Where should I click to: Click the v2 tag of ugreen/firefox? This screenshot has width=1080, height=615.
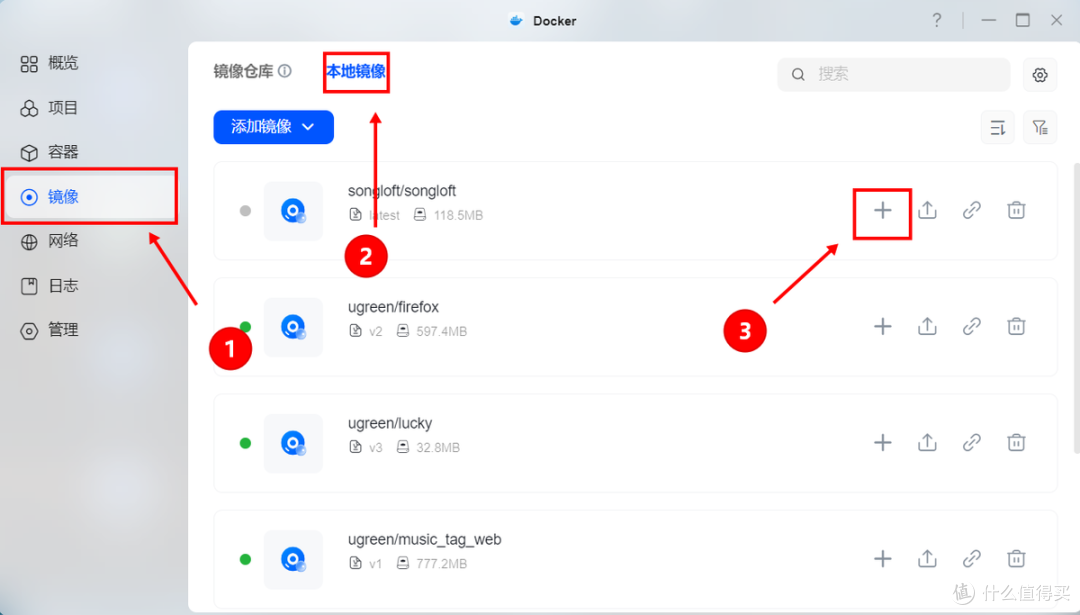(x=375, y=331)
